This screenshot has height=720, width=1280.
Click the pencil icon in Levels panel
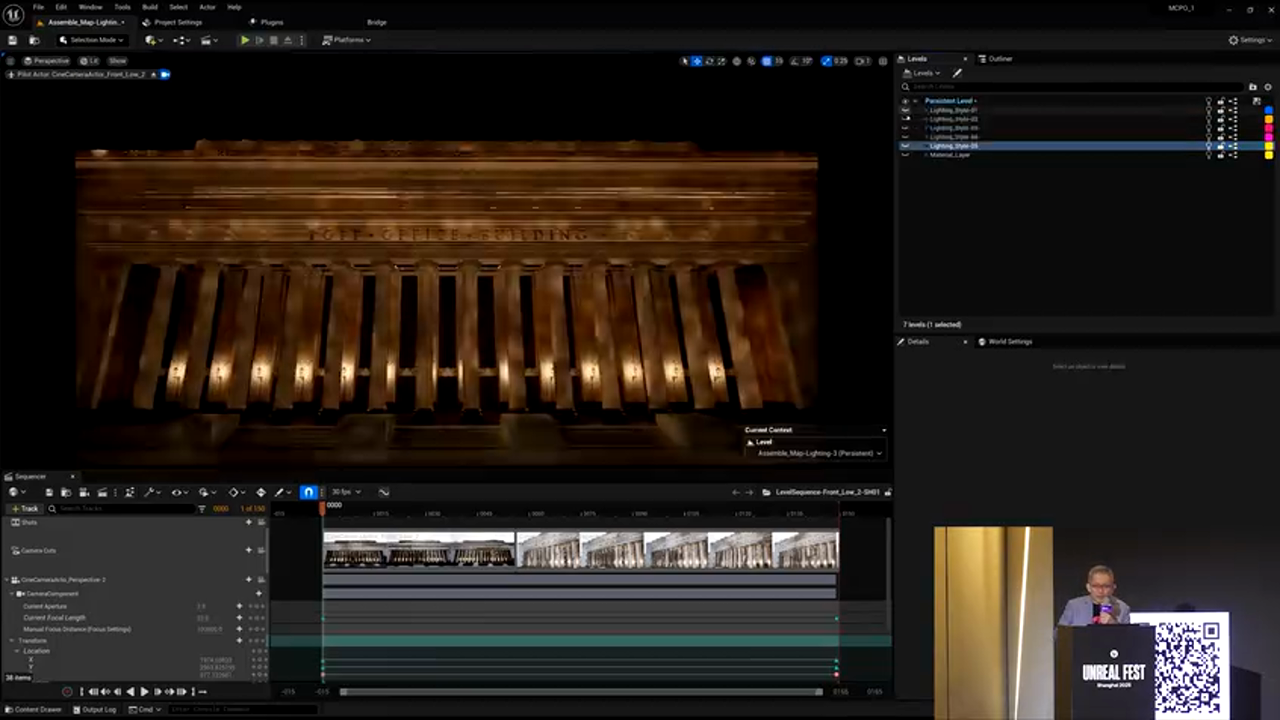click(957, 73)
